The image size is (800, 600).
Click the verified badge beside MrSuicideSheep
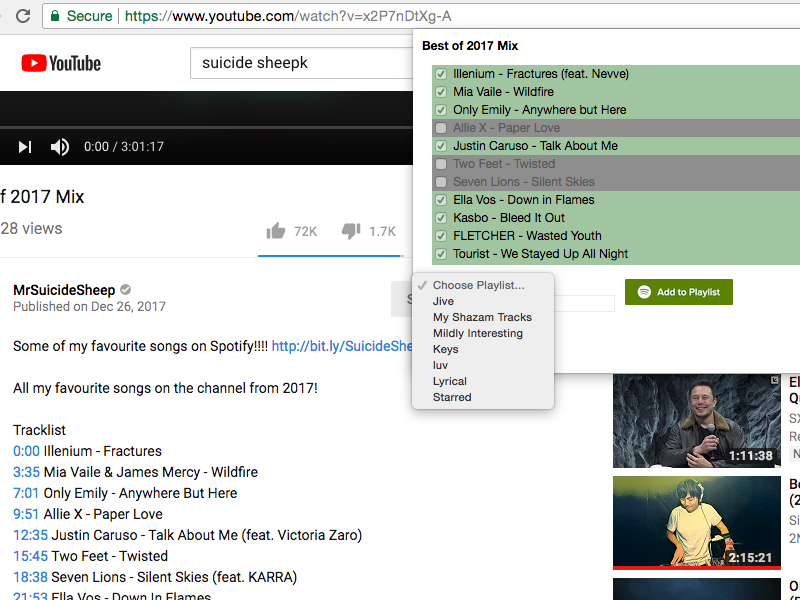126,290
